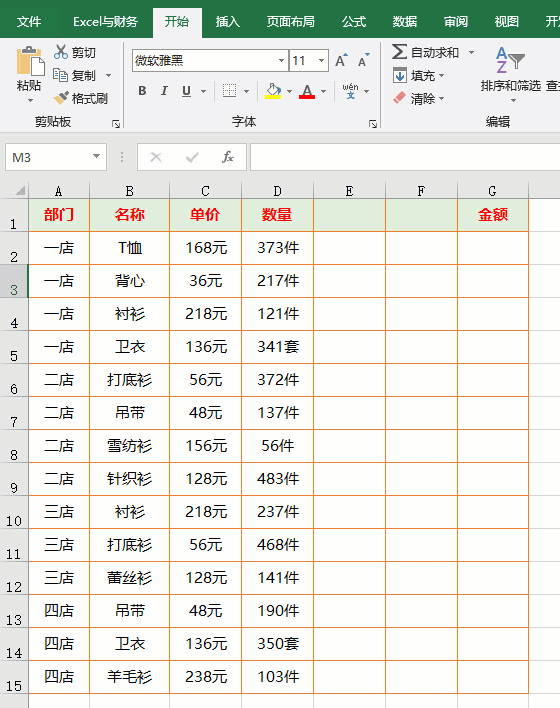
Task: Click header cell 部门
Action: click(x=59, y=215)
